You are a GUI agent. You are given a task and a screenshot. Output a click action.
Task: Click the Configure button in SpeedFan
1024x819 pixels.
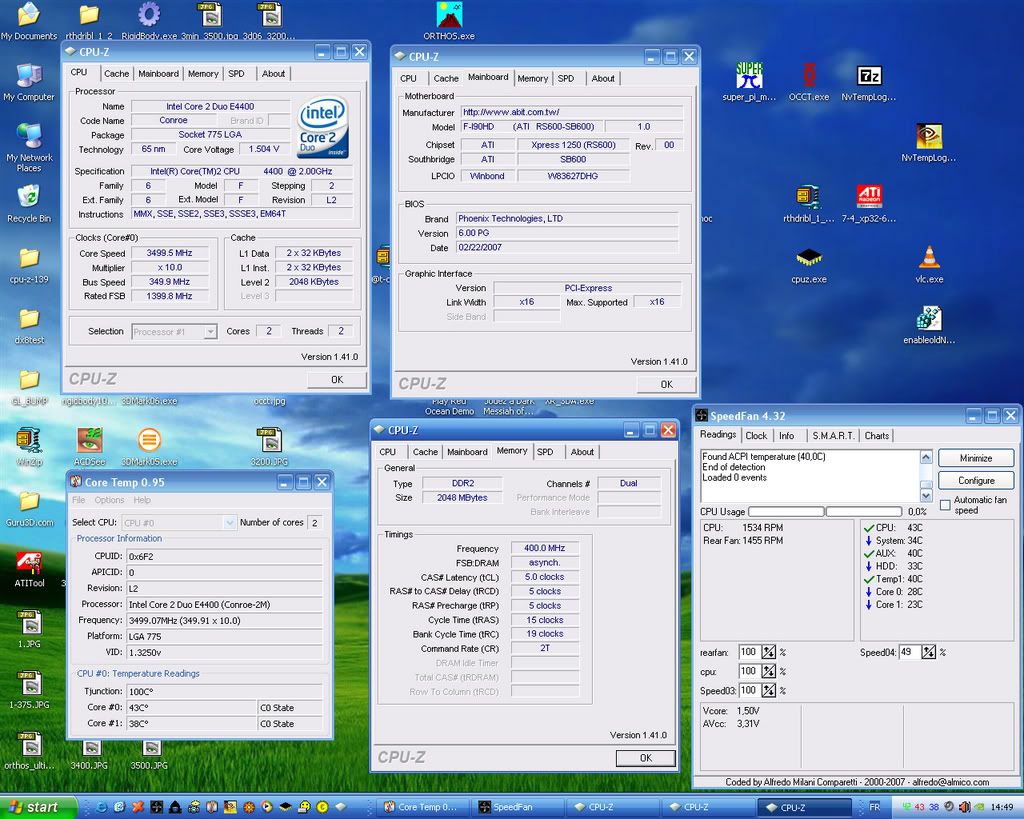976,481
